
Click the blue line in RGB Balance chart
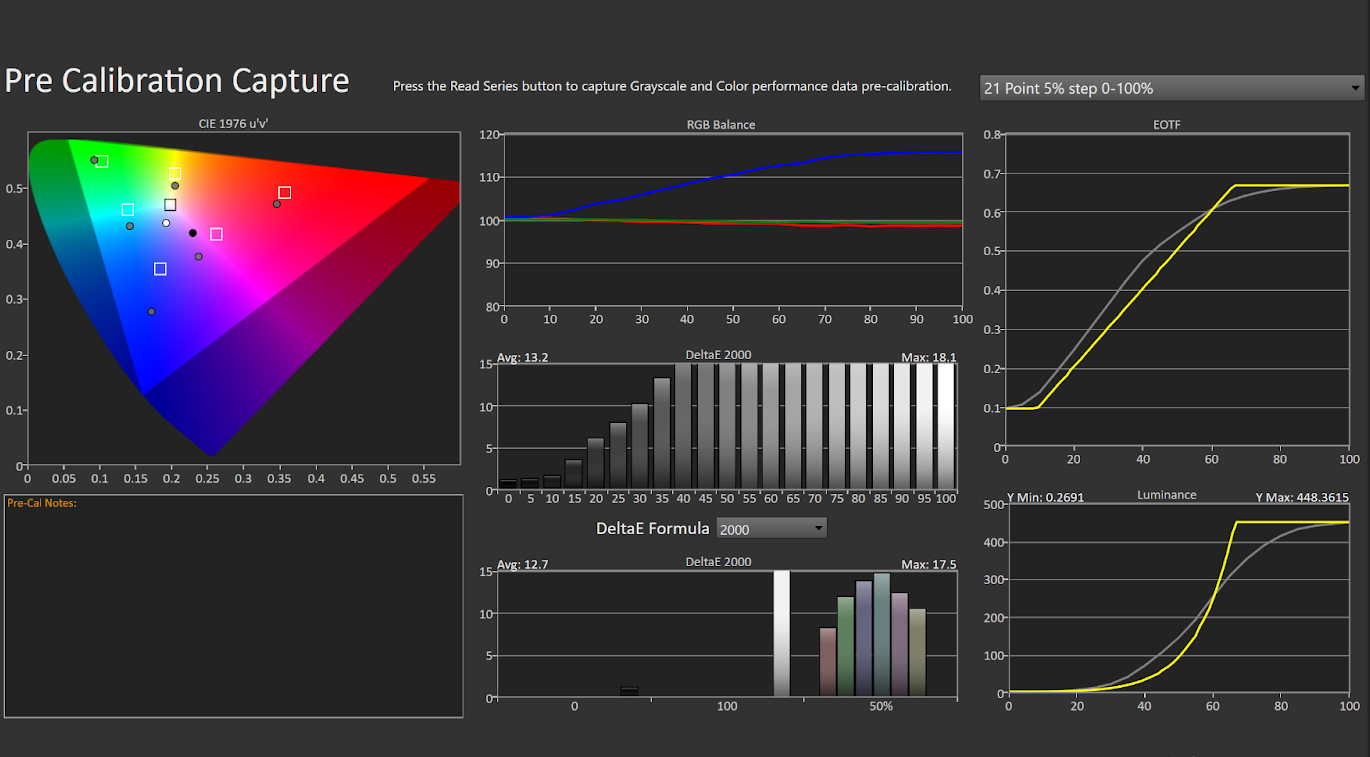tap(733, 176)
